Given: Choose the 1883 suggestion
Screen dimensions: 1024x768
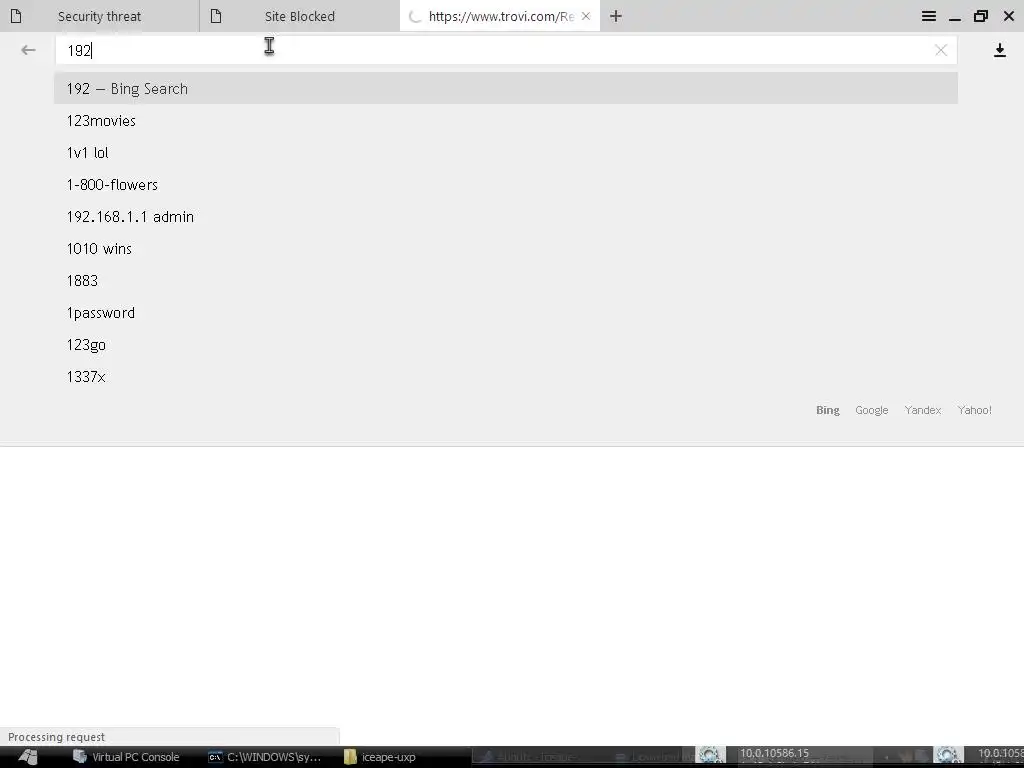Looking at the screenshot, I should coord(506,281).
